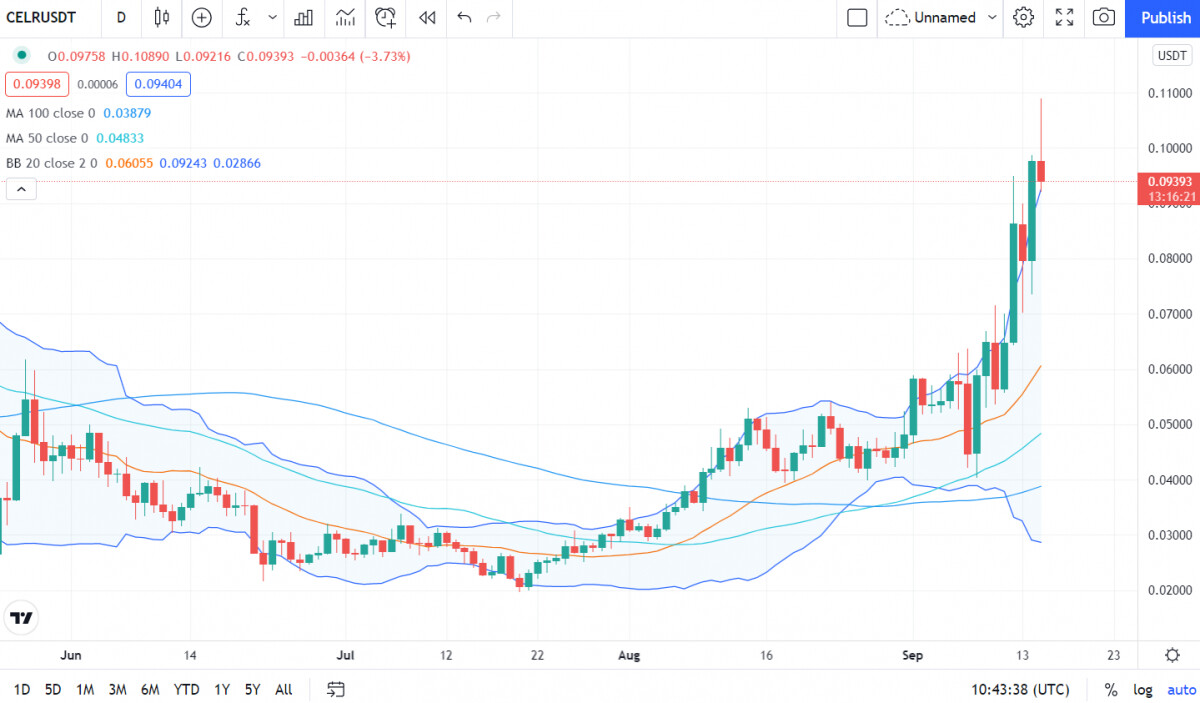Create an alert with the alarm clock icon
Image resolution: width=1200 pixels, height=703 pixels.
point(386,17)
